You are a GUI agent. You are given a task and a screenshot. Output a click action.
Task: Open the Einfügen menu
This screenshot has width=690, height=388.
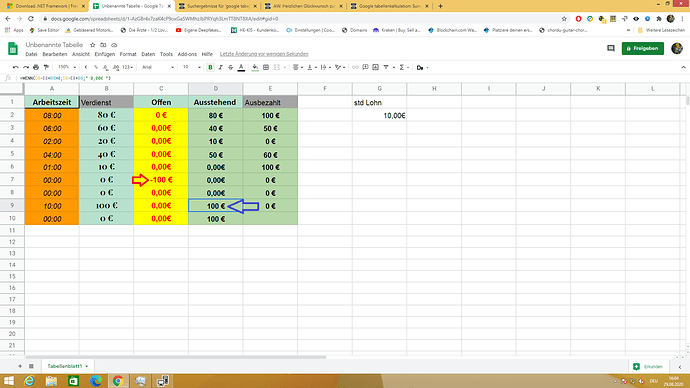(x=105, y=54)
